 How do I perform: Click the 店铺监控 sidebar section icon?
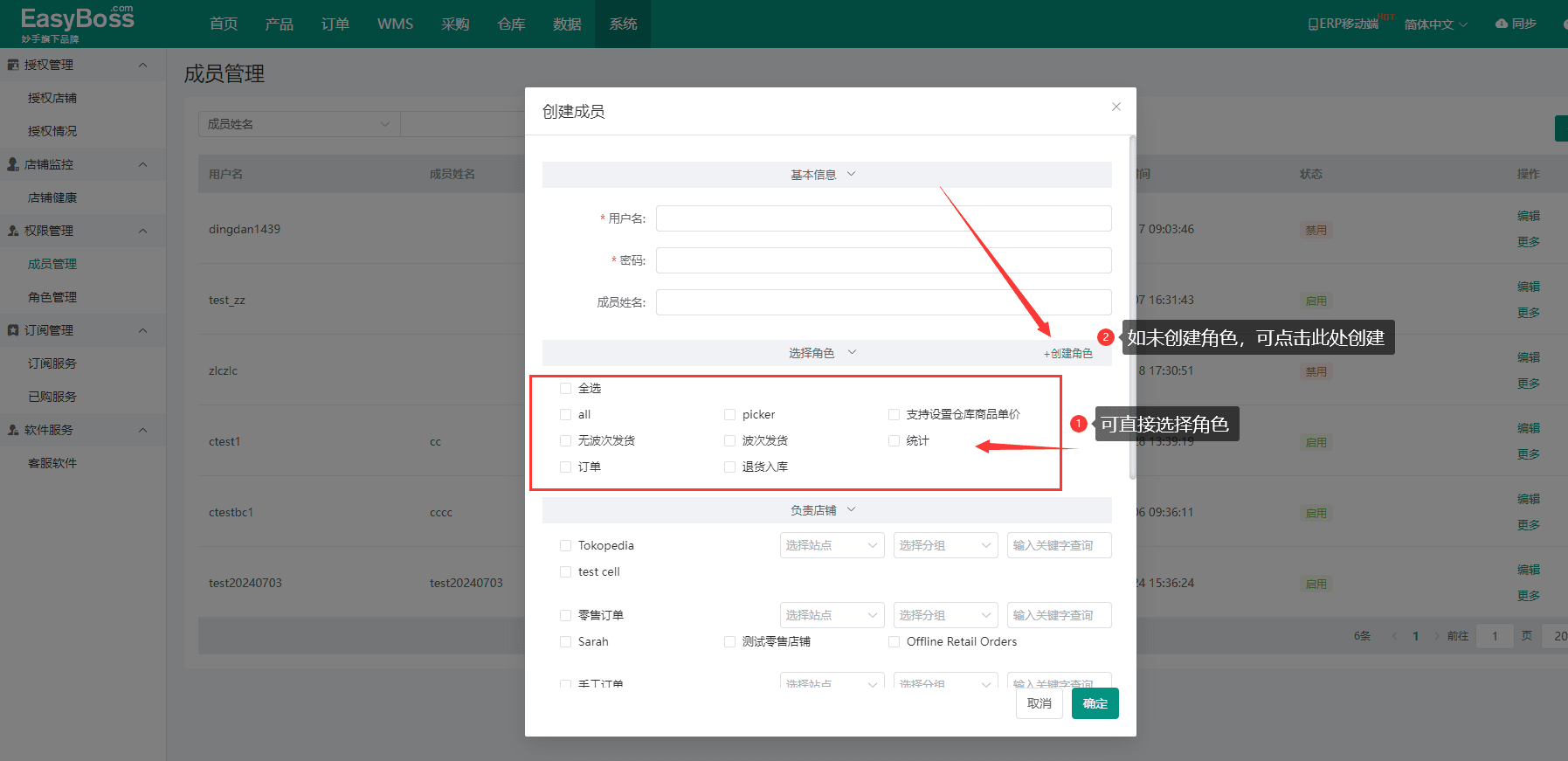pos(13,164)
